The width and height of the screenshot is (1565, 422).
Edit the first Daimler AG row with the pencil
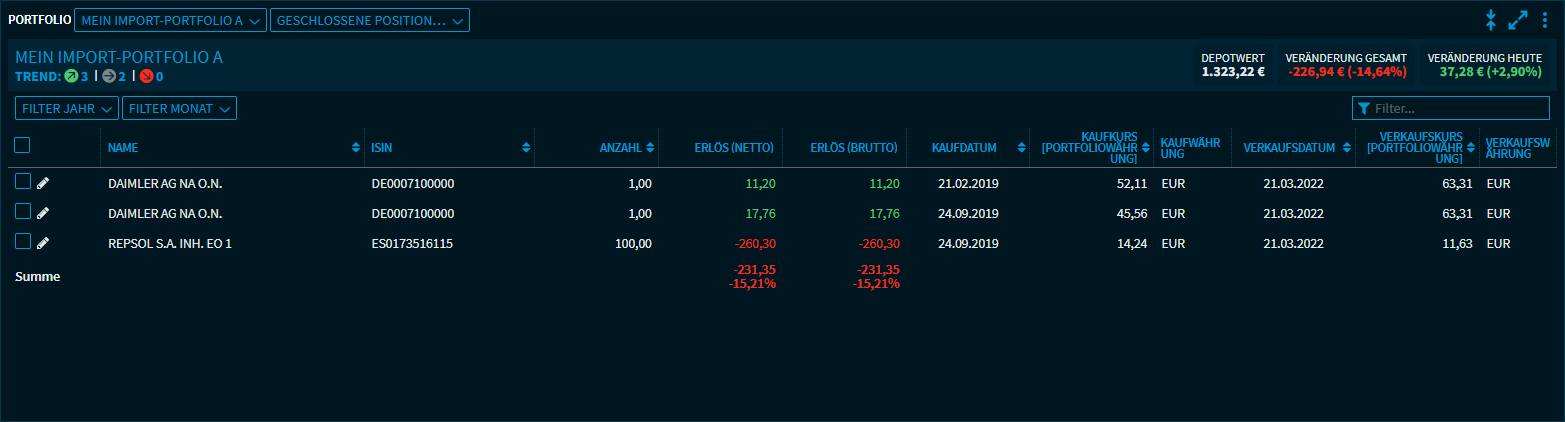click(43, 183)
